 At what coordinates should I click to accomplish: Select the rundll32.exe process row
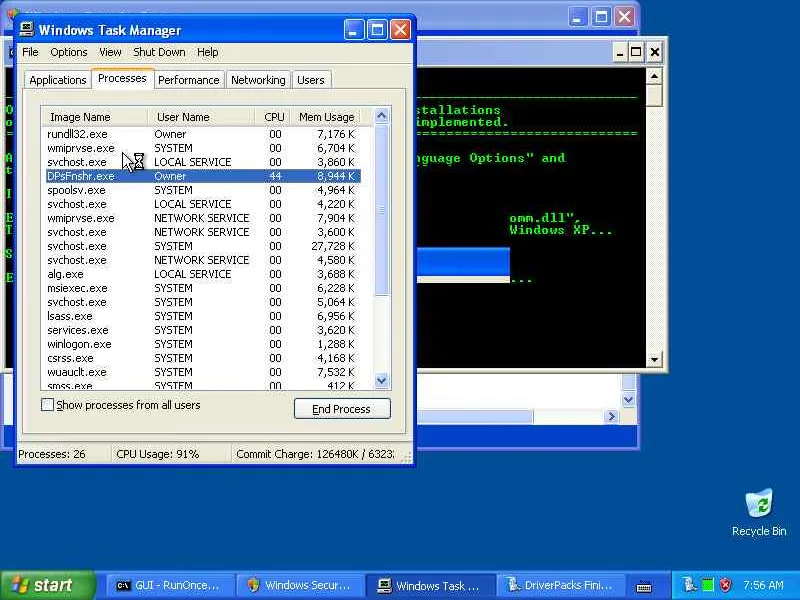(202, 134)
